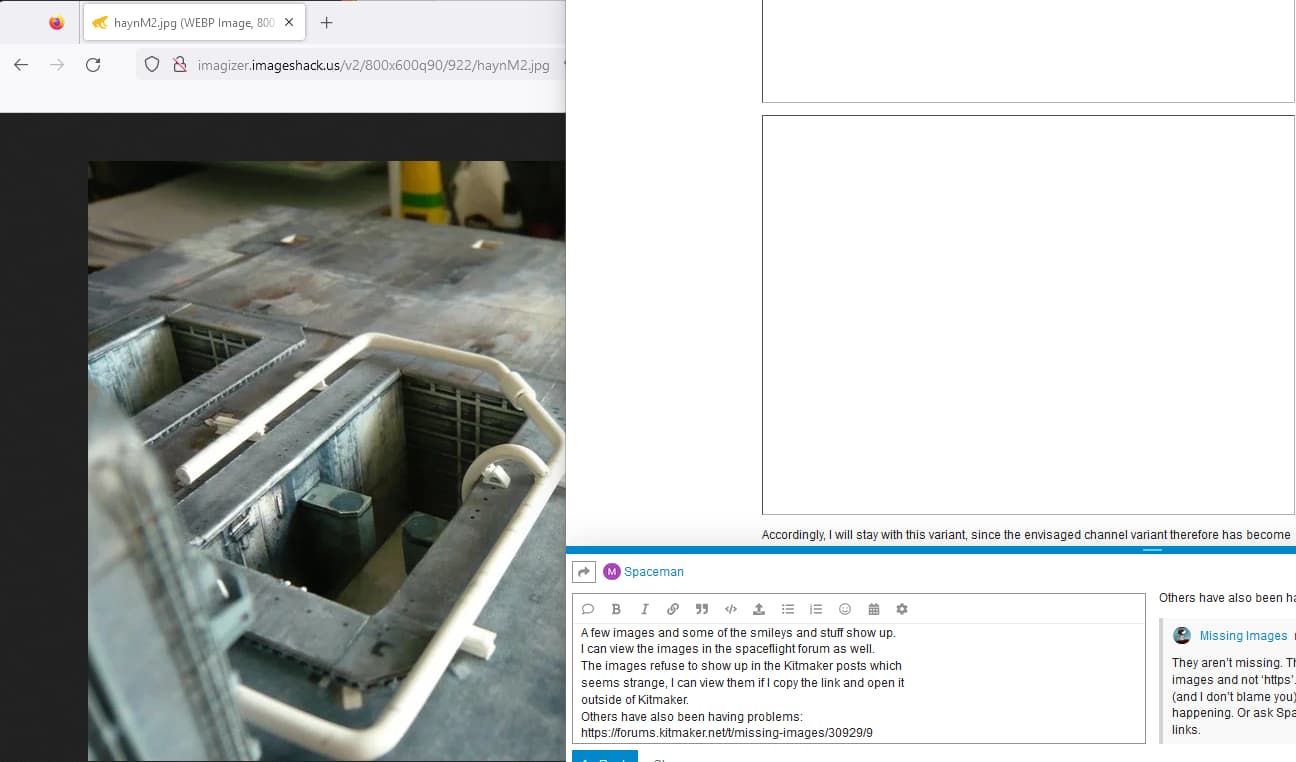Open the Missing Images quoted topic link
Viewport: 1296px width, 762px height.
[1243, 636]
